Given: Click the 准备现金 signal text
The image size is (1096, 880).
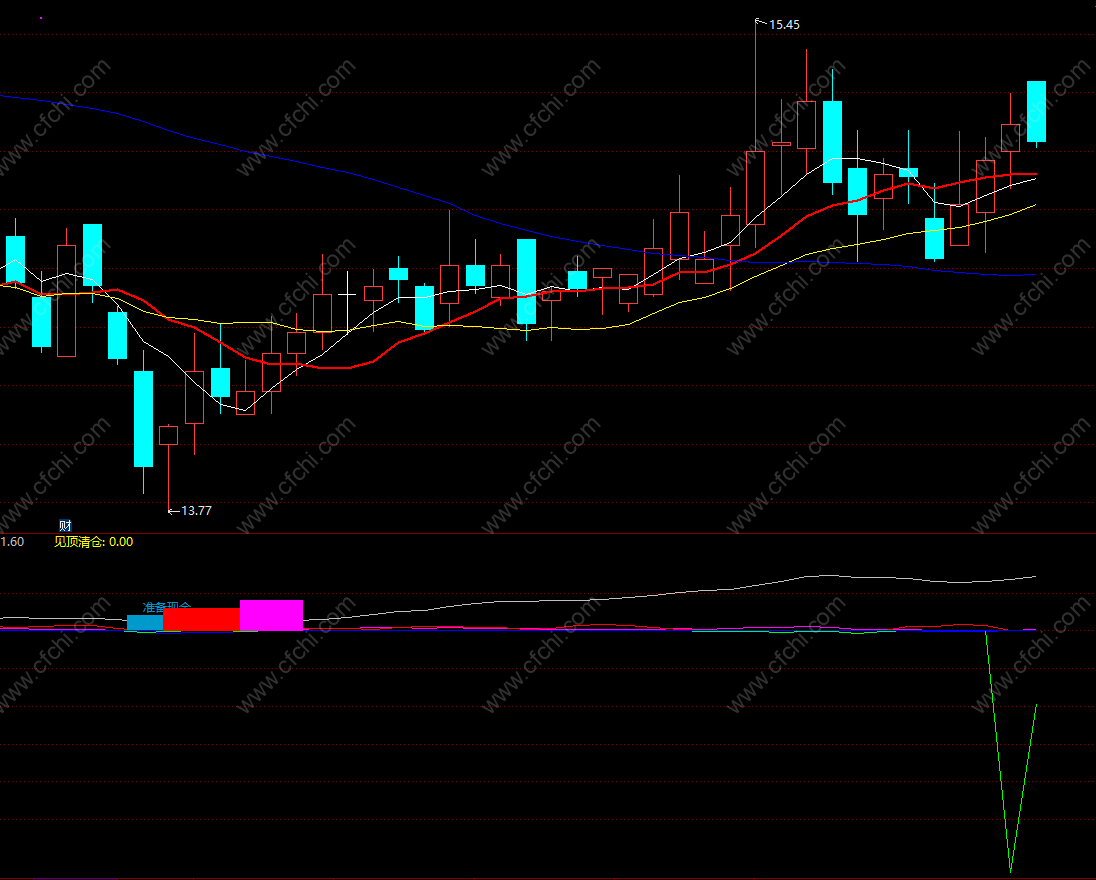Looking at the screenshot, I should point(166,607).
